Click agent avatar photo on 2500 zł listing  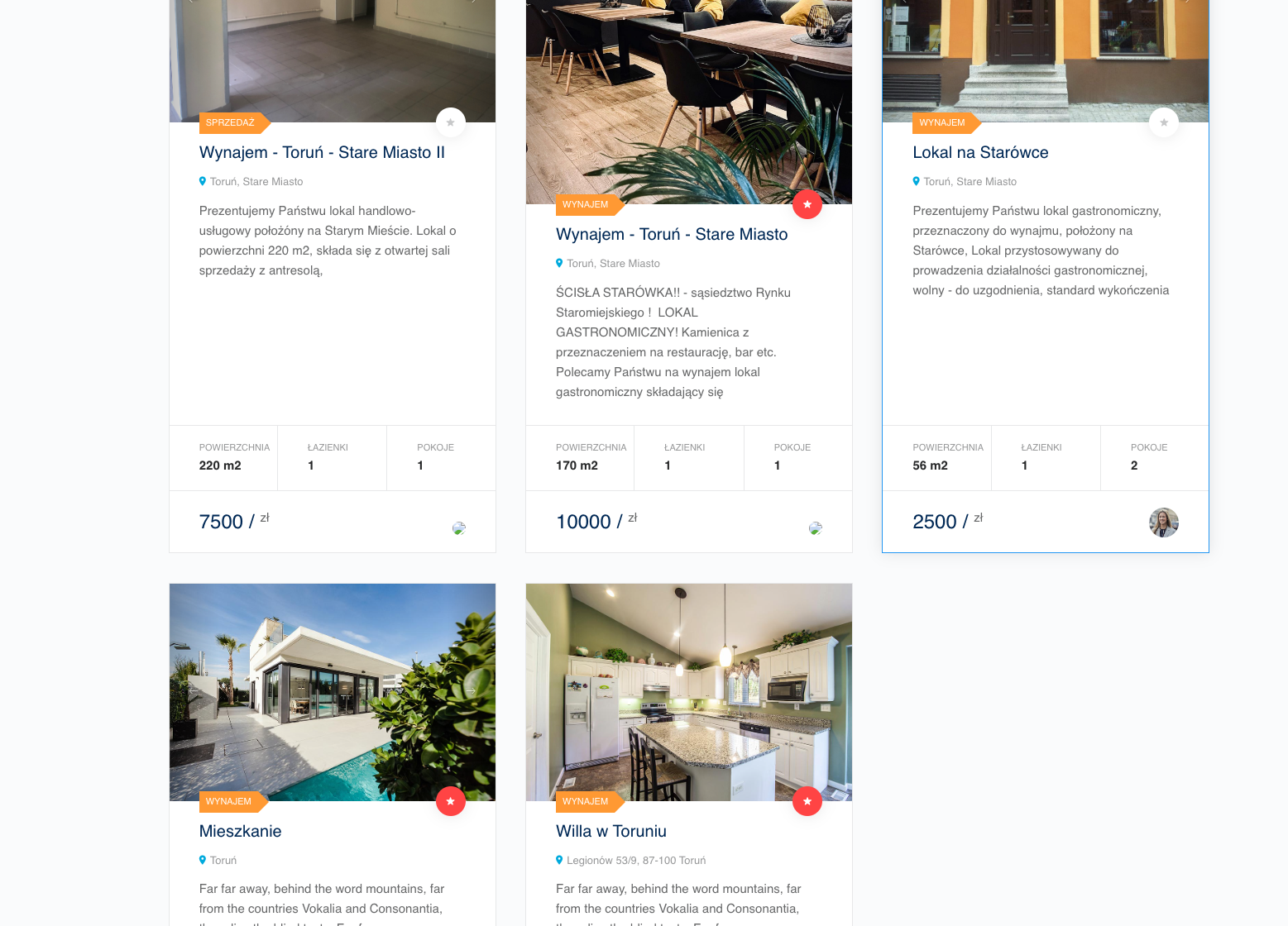pos(1164,523)
